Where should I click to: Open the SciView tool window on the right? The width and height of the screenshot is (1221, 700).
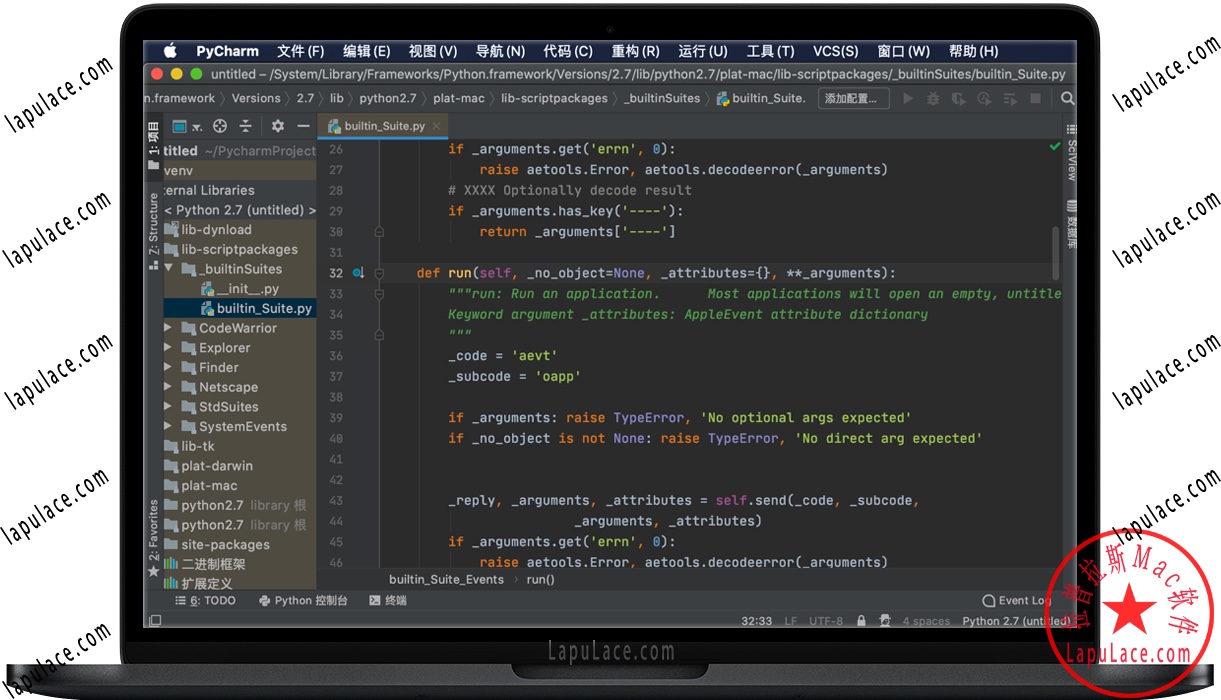click(x=1071, y=153)
